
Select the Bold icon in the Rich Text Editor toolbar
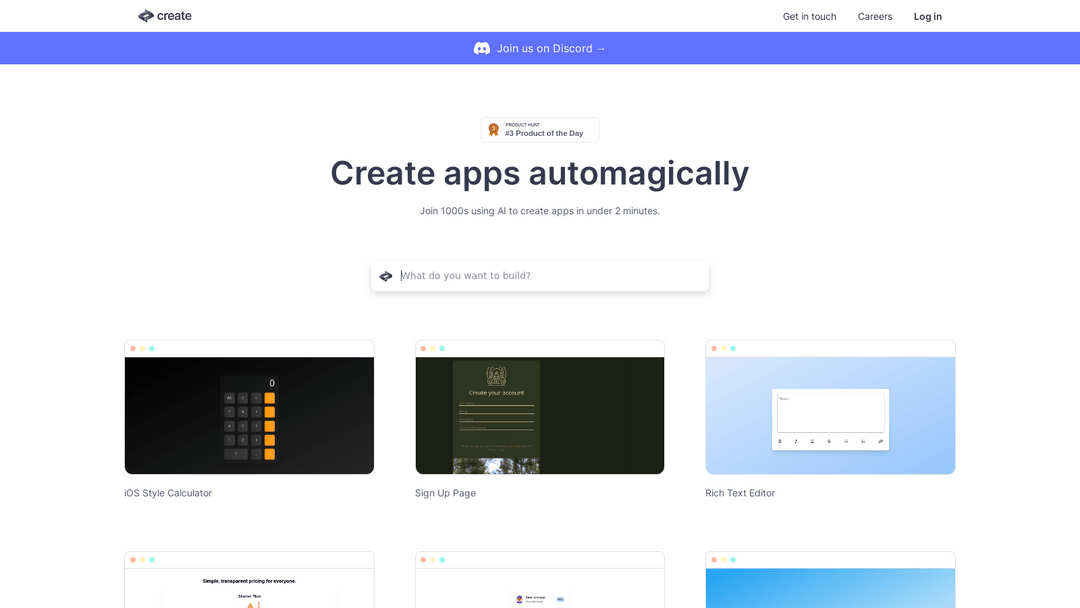pyautogui.click(x=779, y=441)
